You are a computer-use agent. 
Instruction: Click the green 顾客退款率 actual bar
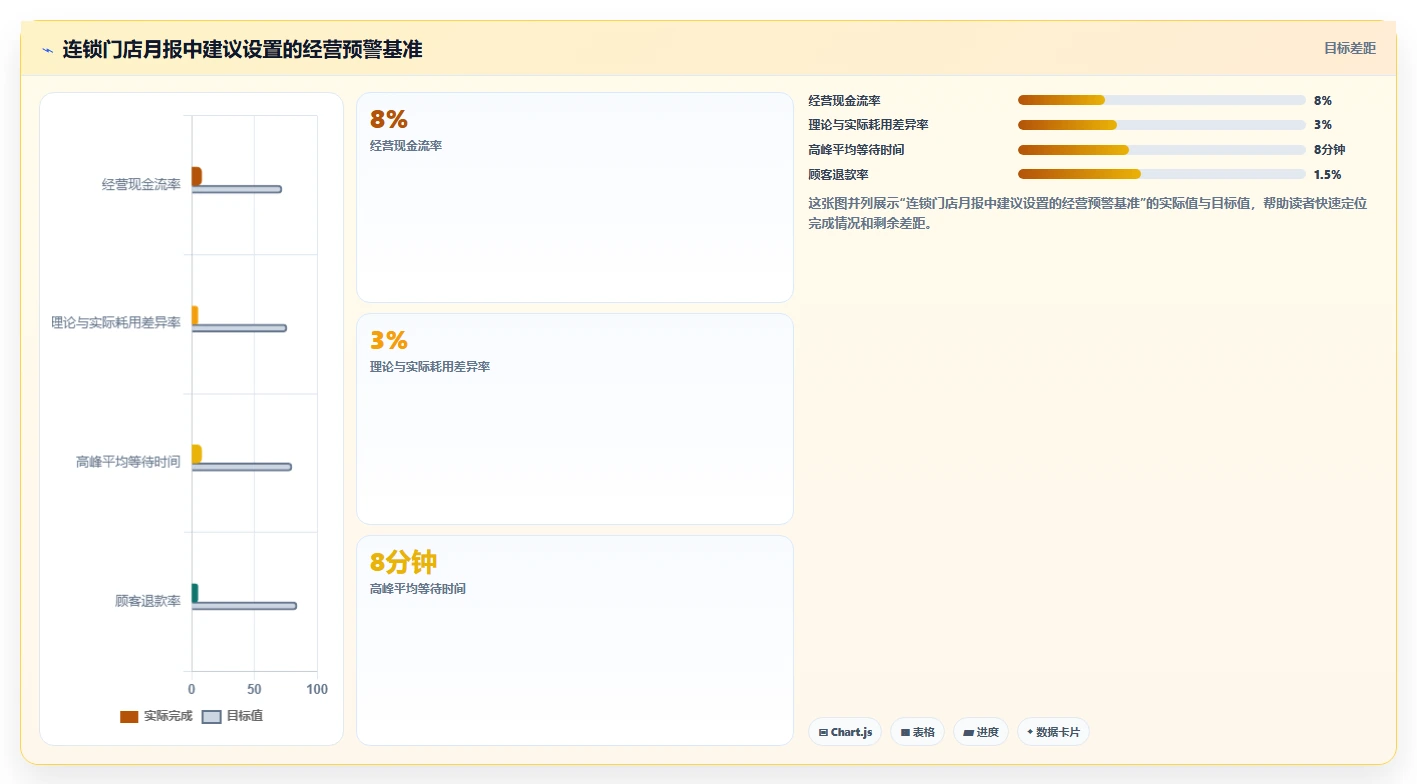coord(195,593)
